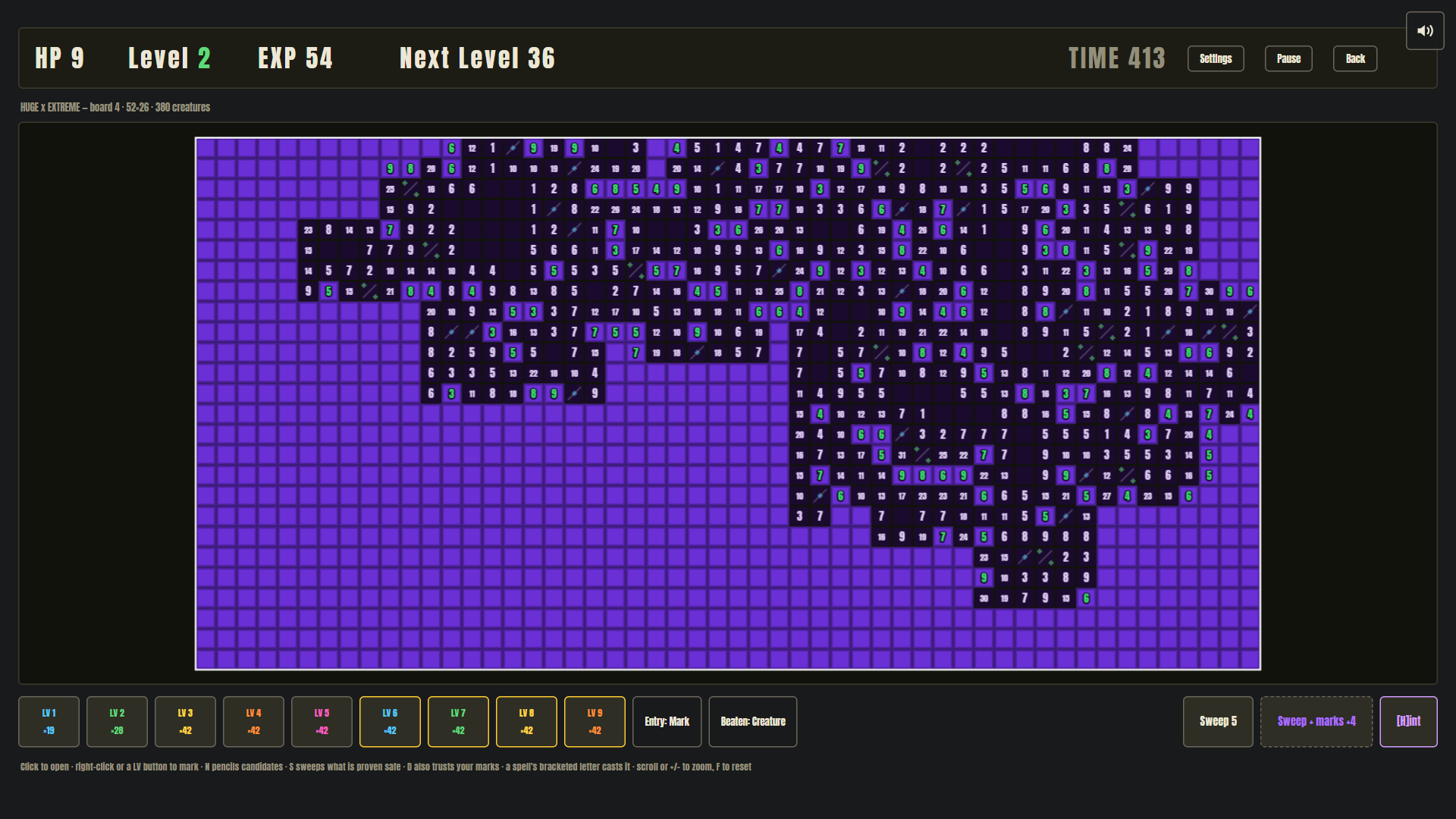This screenshot has width=1456, height=819.
Task: Open the Settings menu
Action: coord(1216,58)
